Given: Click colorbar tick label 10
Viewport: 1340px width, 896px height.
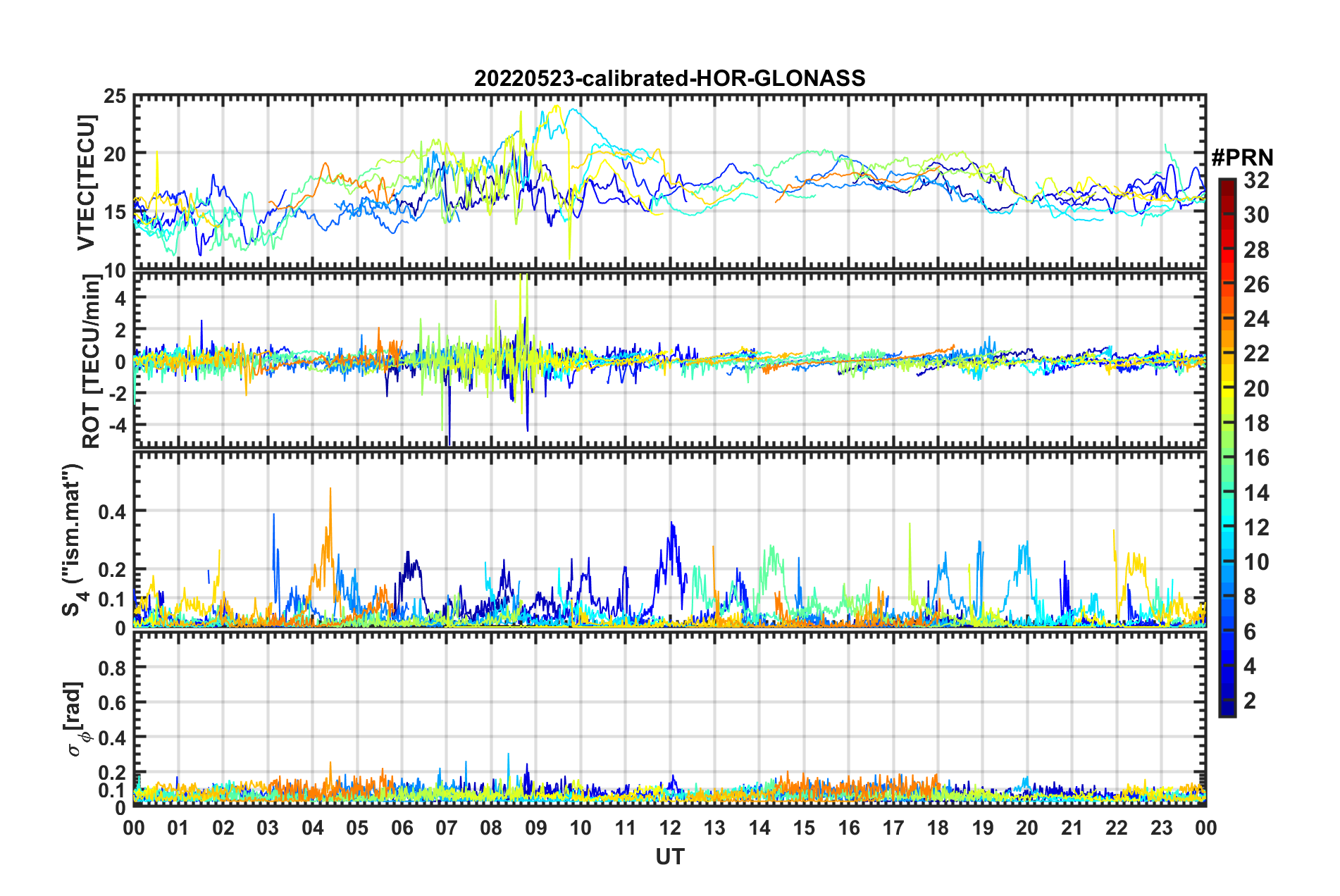Looking at the screenshot, I should tap(1257, 562).
